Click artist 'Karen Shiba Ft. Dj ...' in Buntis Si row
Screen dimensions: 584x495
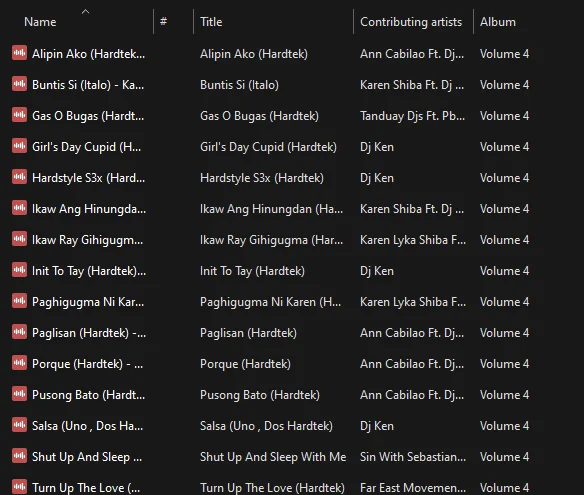click(412, 85)
